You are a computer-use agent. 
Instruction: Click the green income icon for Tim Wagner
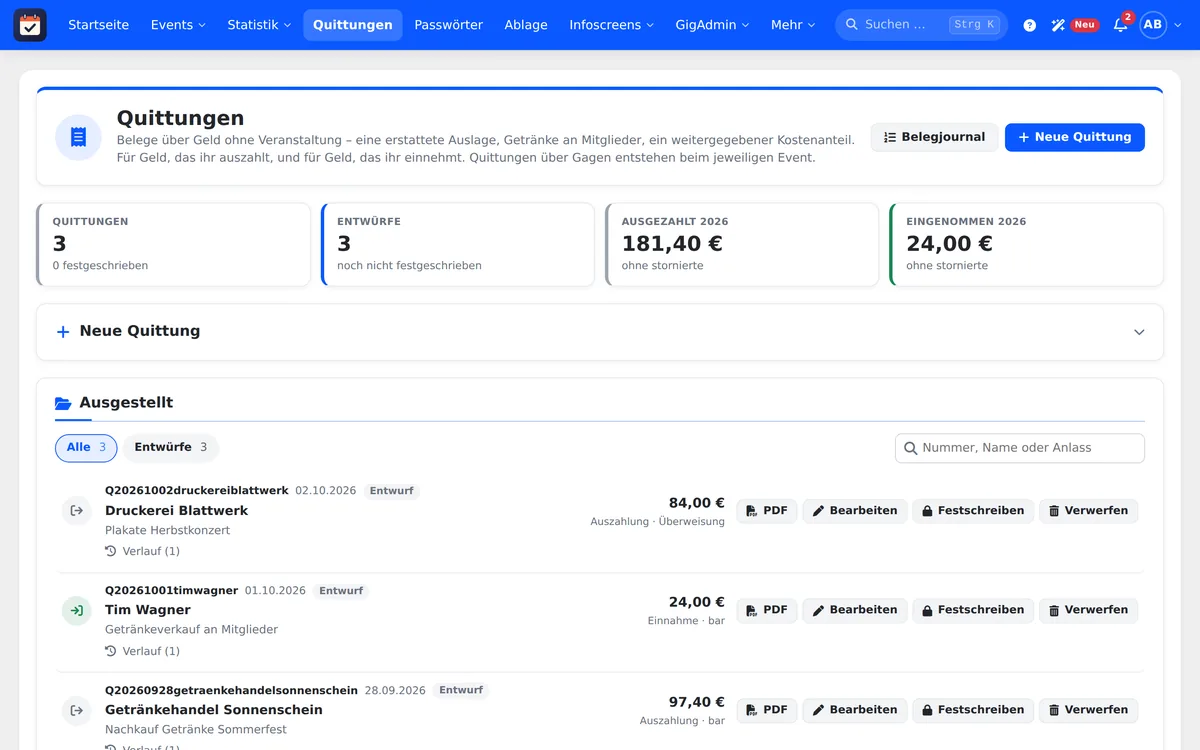[x=76, y=610]
